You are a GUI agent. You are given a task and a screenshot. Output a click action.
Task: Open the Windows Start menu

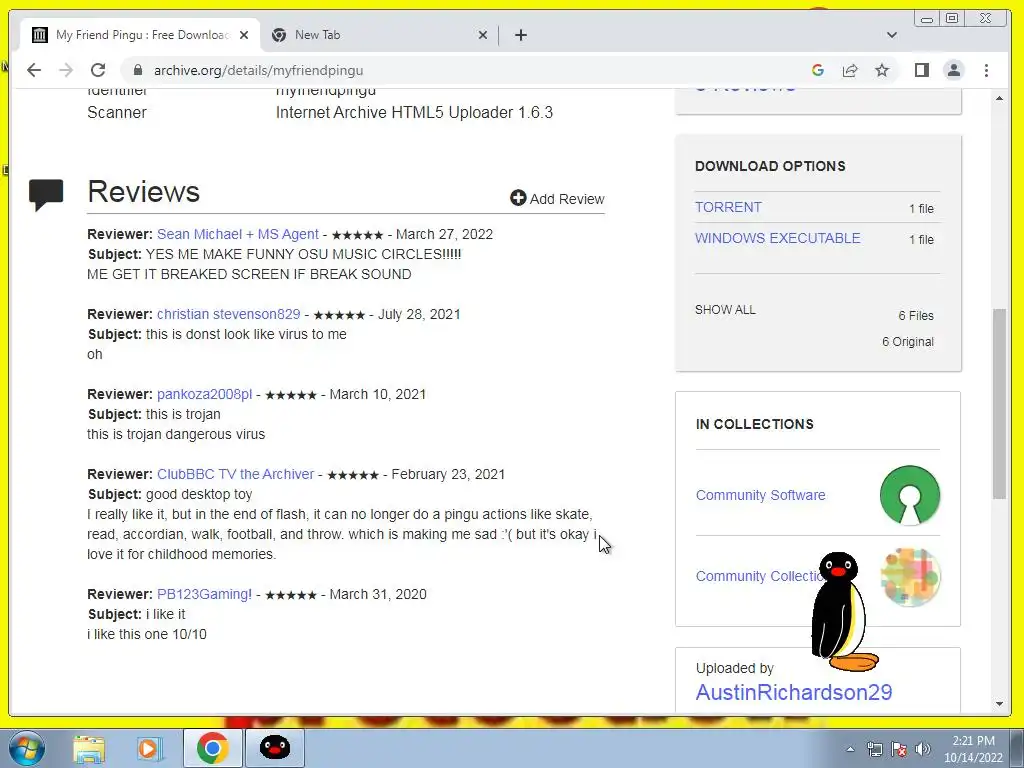(x=26, y=748)
